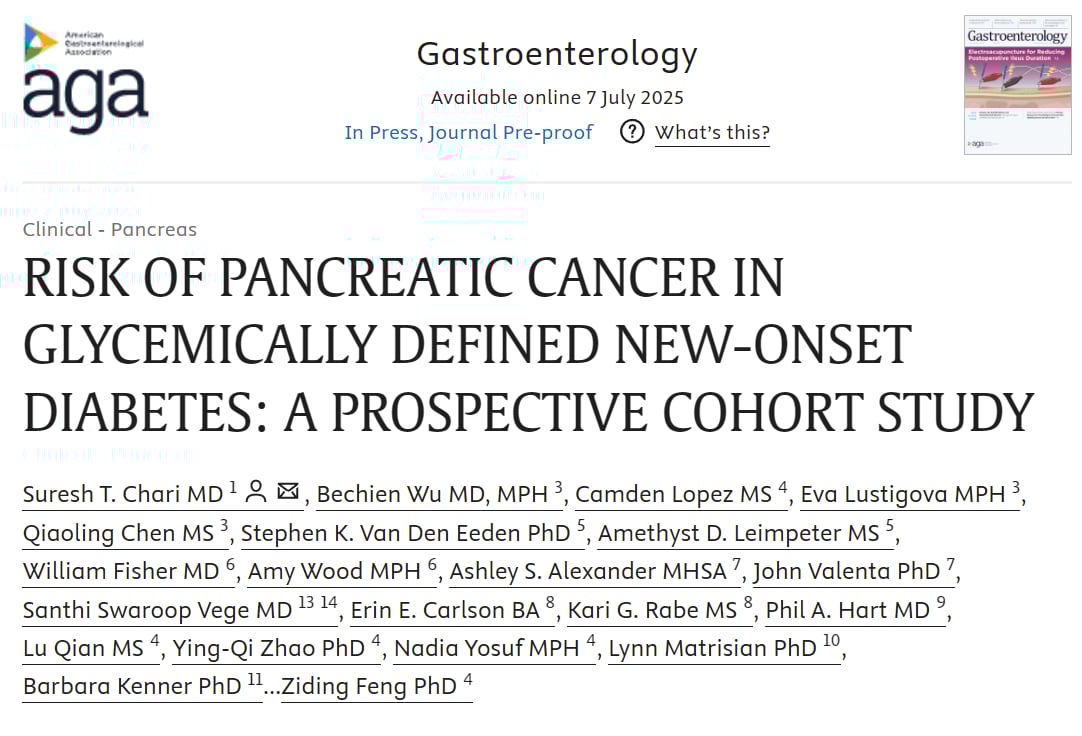Click the AGA logo
1082x736 pixels.
(86, 78)
